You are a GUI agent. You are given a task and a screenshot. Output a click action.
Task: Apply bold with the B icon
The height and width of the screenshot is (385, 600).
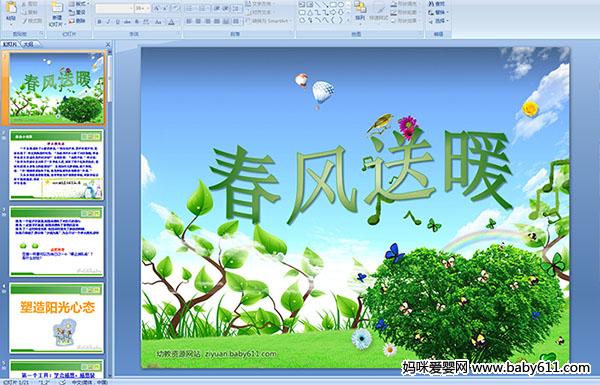coord(99,22)
